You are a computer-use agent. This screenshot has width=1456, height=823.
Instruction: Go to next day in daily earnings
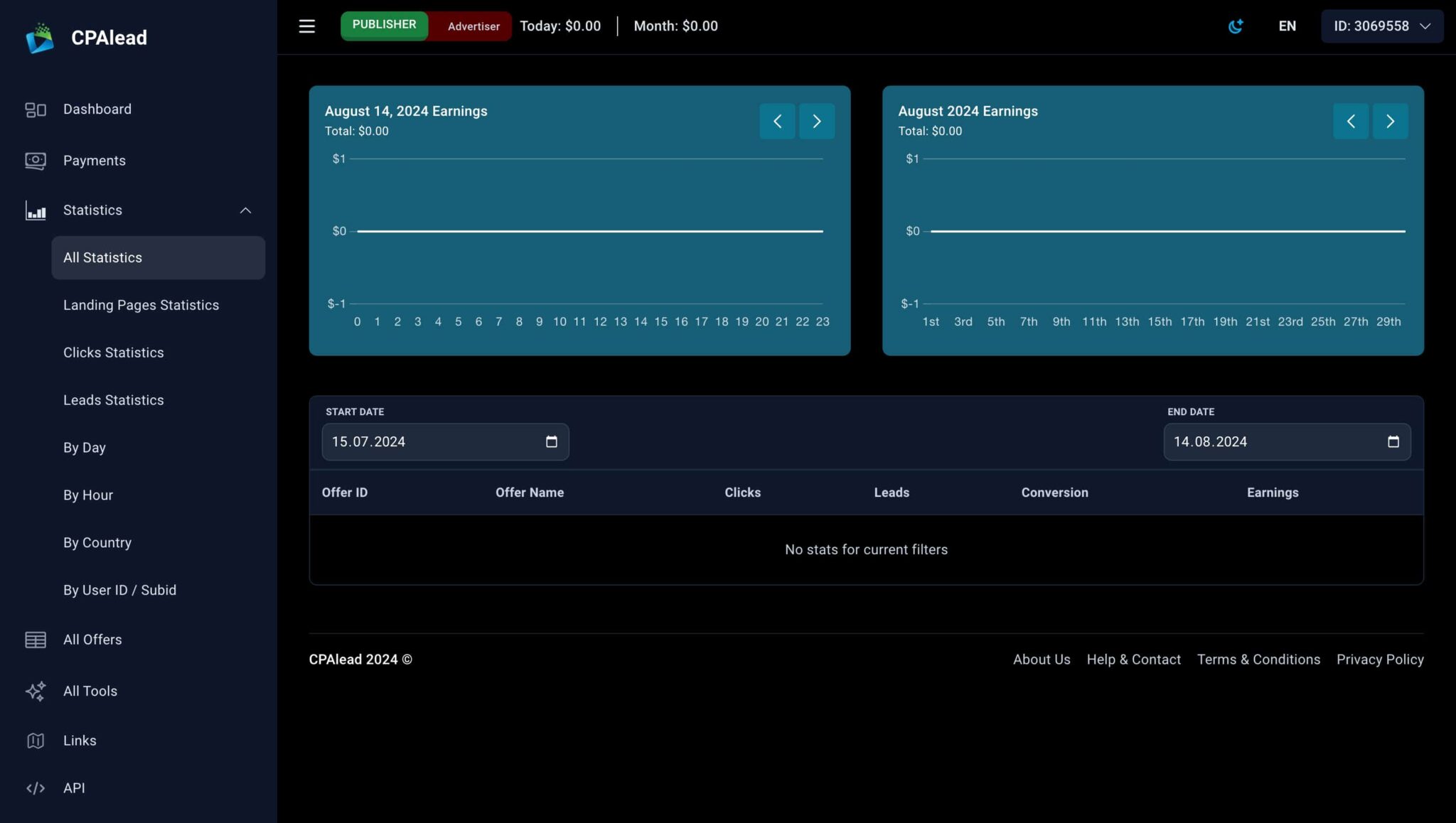[816, 122]
